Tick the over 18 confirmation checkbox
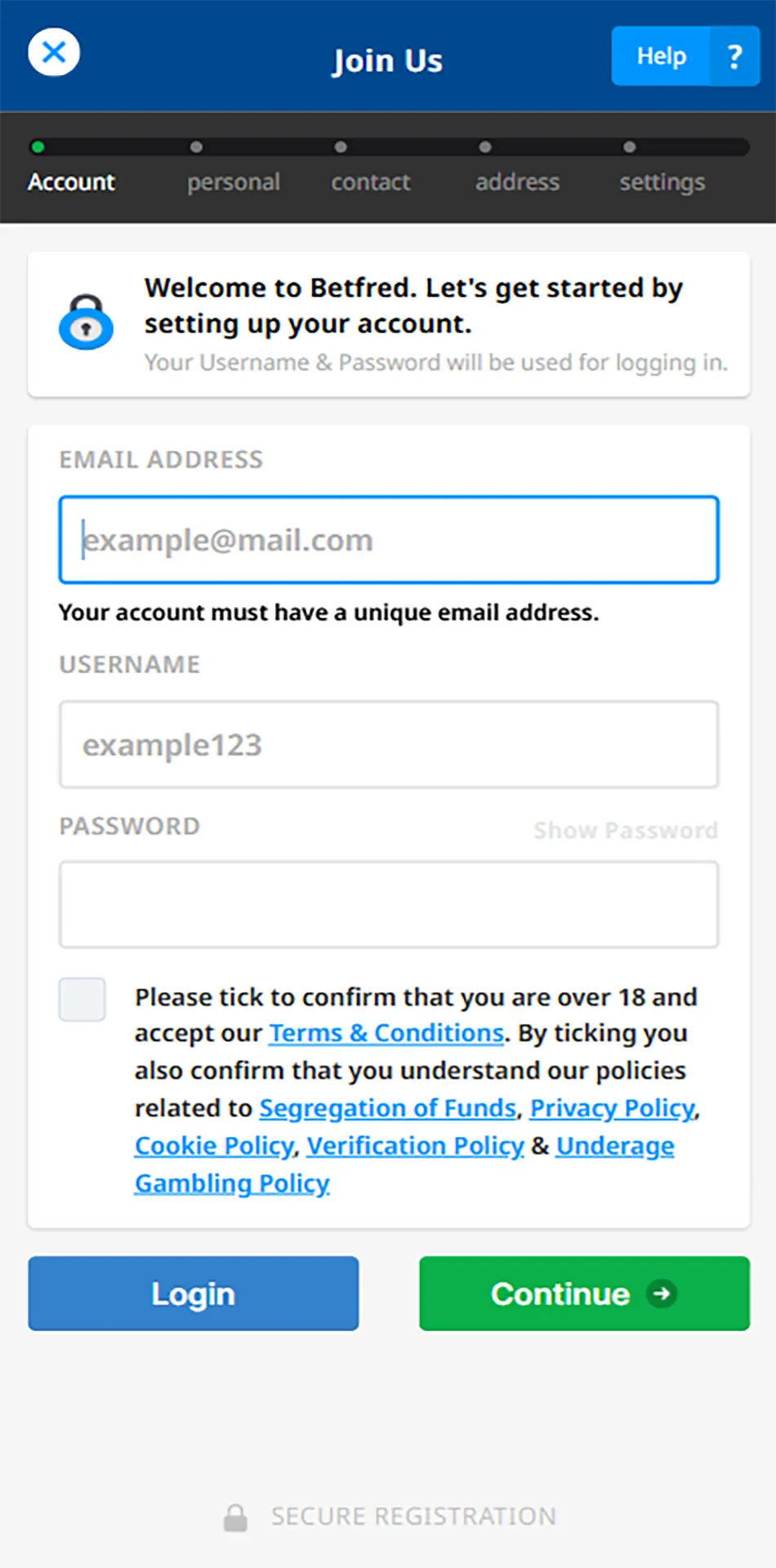776x1568 pixels. click(83, 999)
